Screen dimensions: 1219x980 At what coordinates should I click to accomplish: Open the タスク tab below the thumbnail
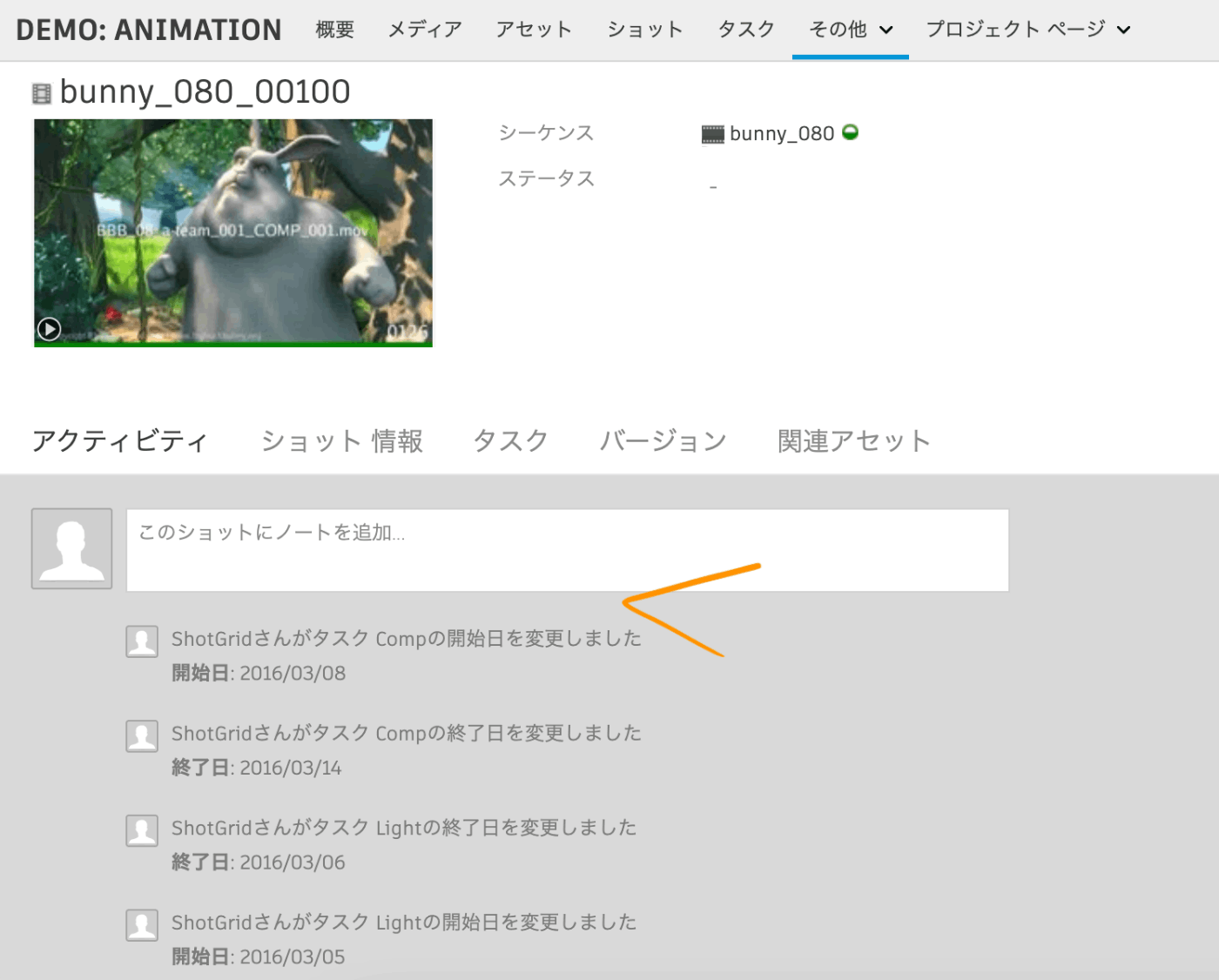(511, 441)
